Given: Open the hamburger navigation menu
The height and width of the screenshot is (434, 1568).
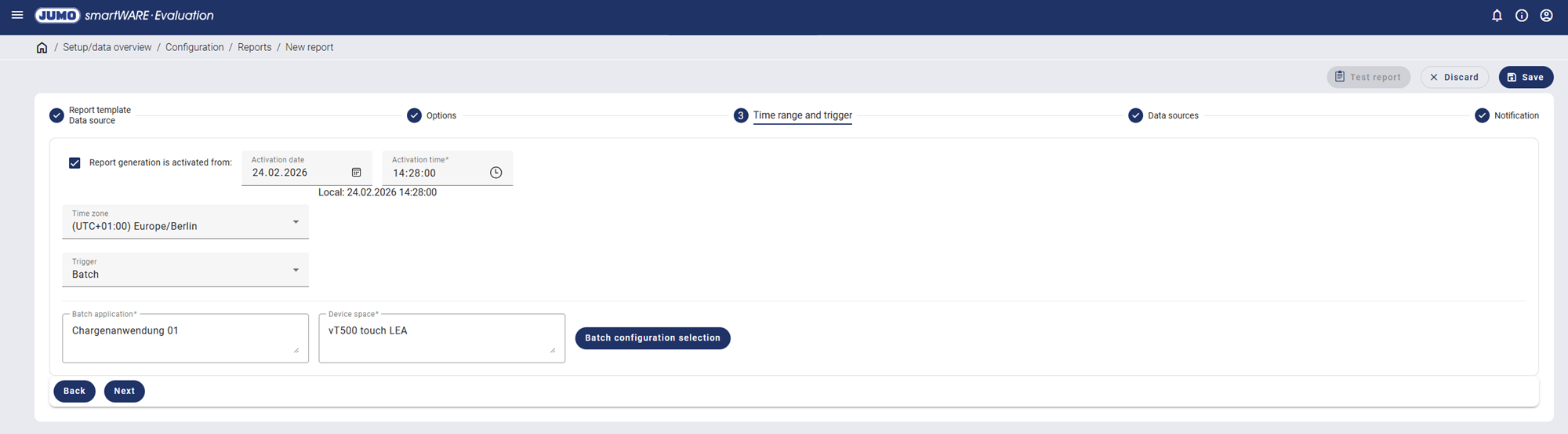Looking at the screenshot, I should point(17,15).
